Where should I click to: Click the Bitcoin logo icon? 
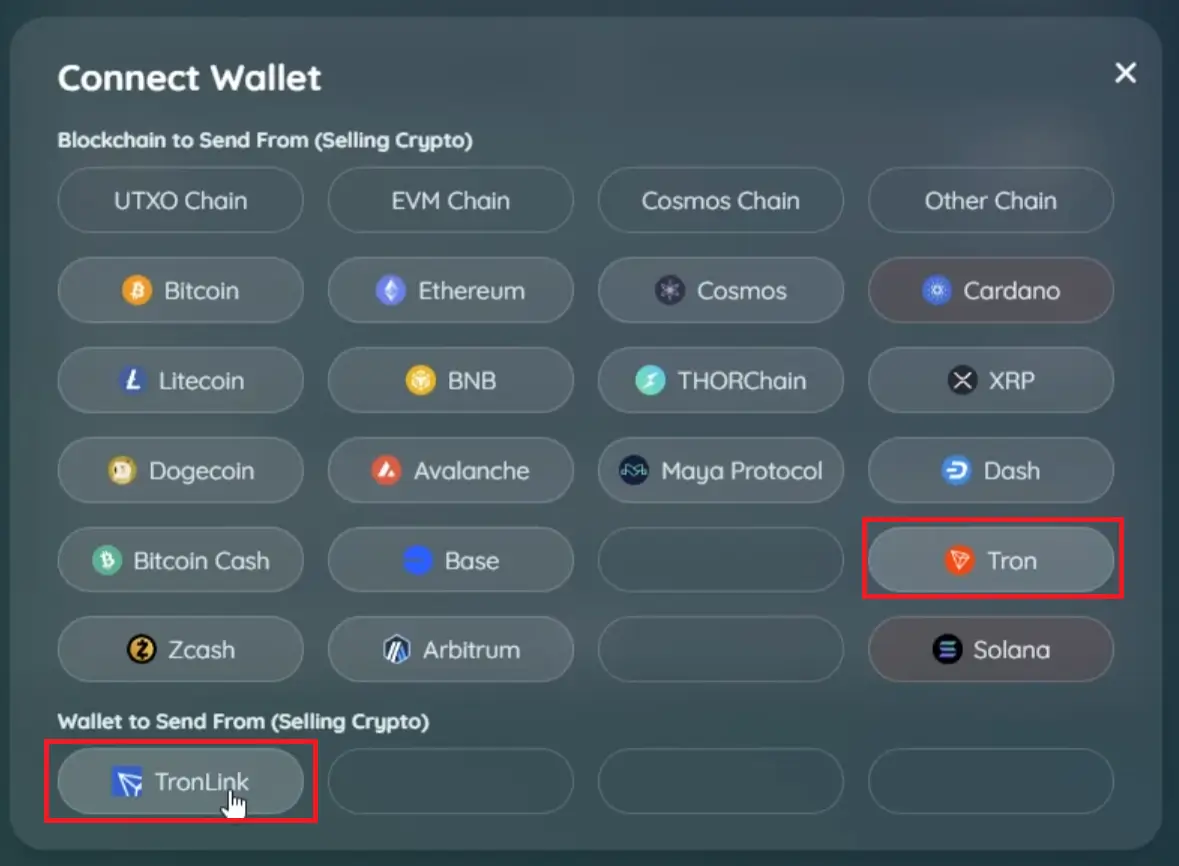click(136, 291)
